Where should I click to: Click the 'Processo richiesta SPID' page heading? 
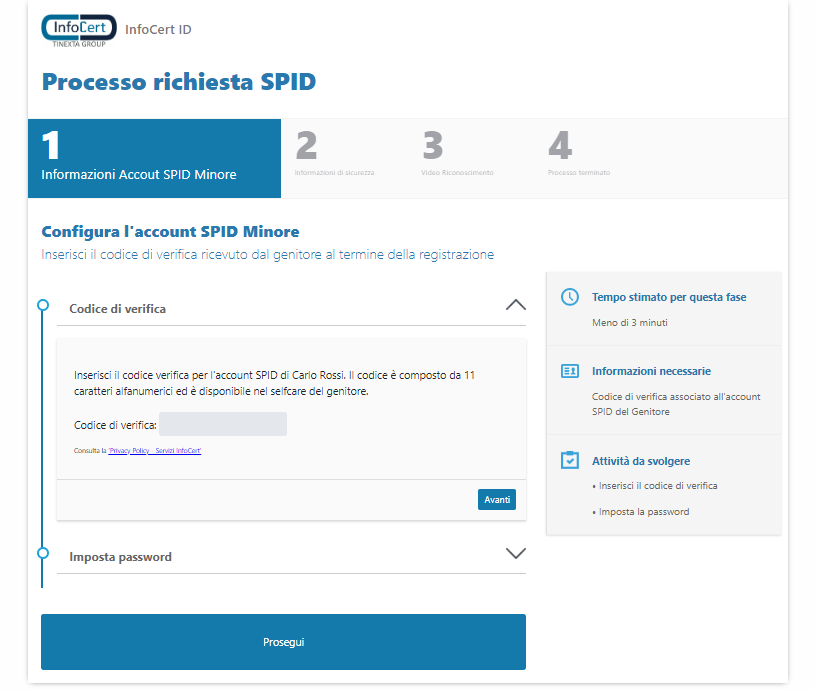(179, 82)
